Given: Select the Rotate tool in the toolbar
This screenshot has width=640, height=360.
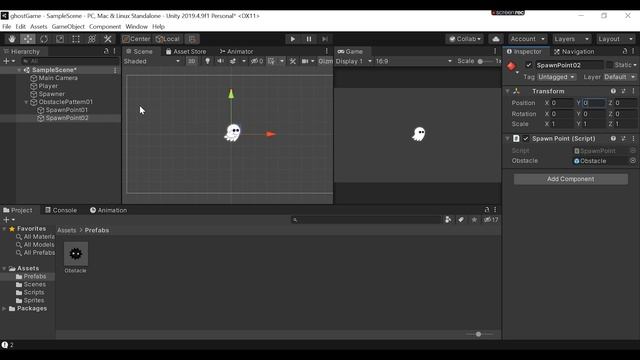Looking at the screenshot, I should 44,39.
